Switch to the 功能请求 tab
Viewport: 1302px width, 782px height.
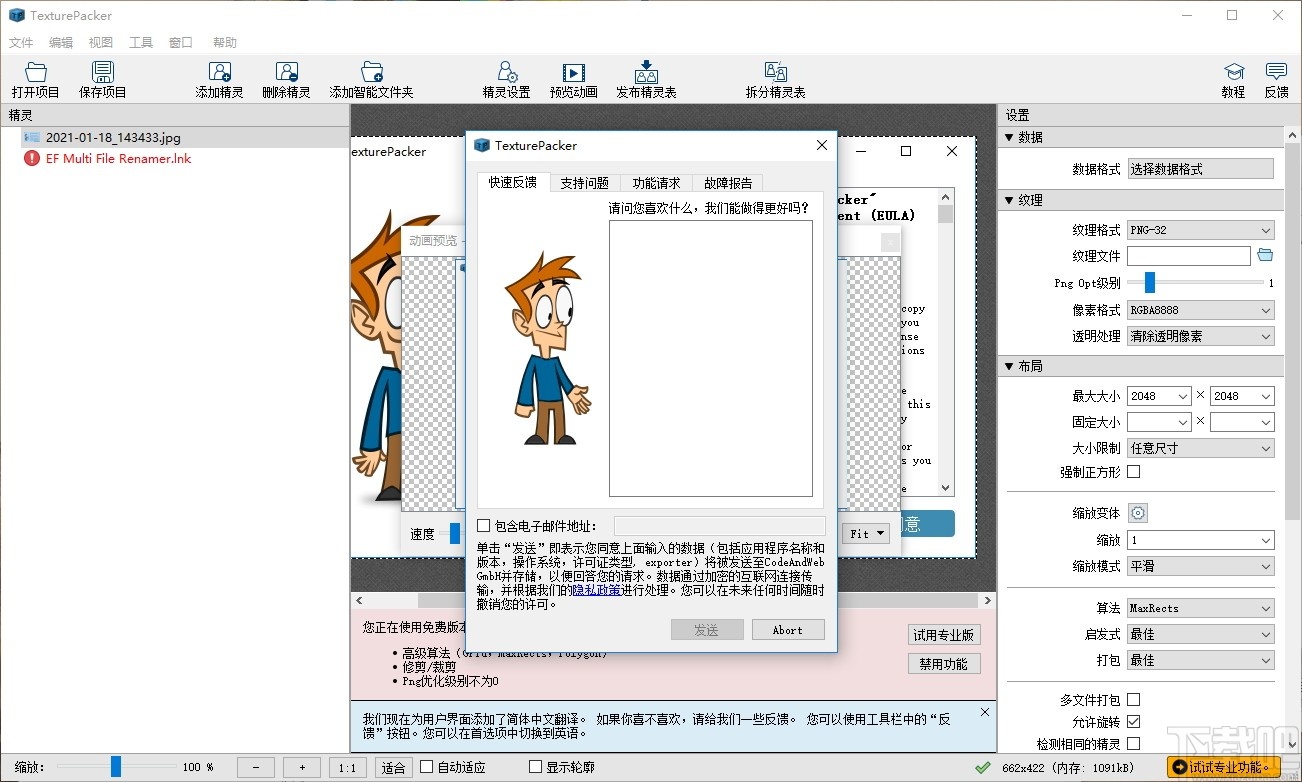(656, 183)
